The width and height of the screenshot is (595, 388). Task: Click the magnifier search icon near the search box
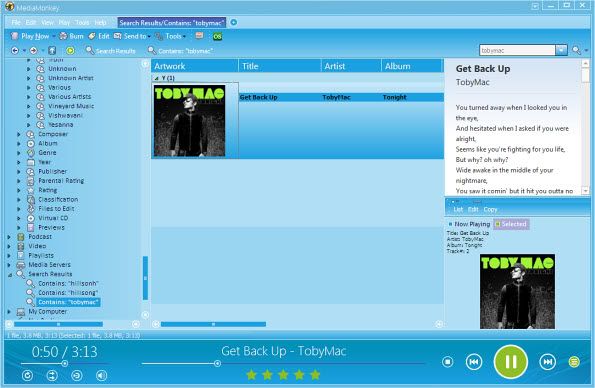pos(576,50)
